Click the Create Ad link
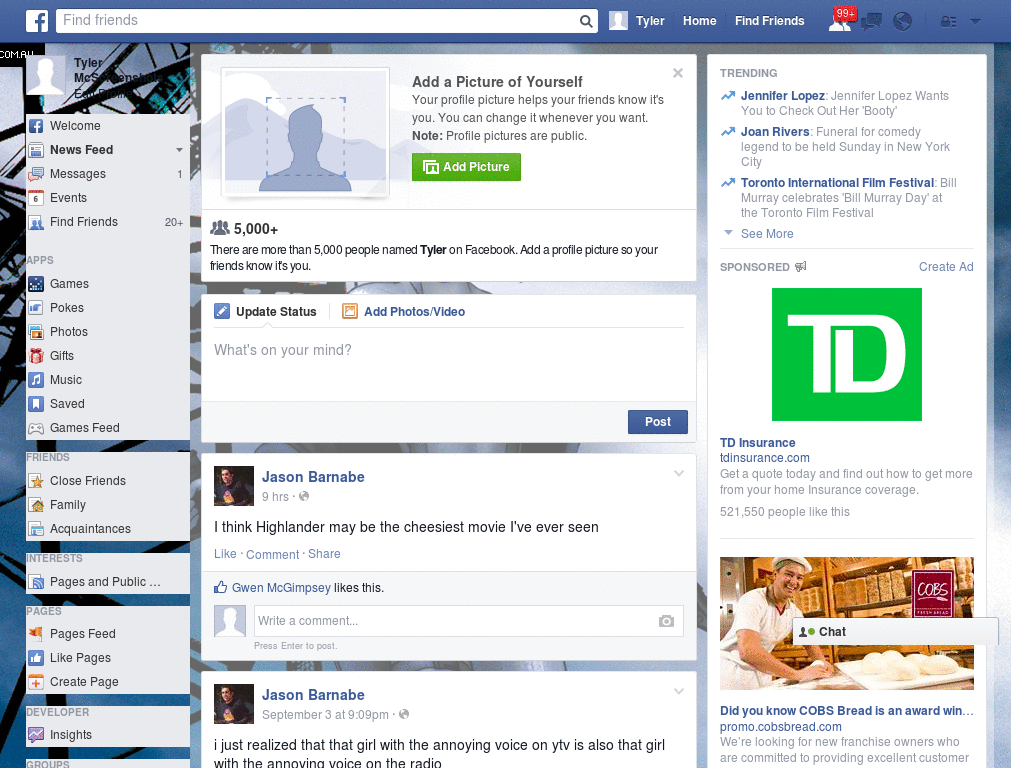 click(x=946, y=266)
